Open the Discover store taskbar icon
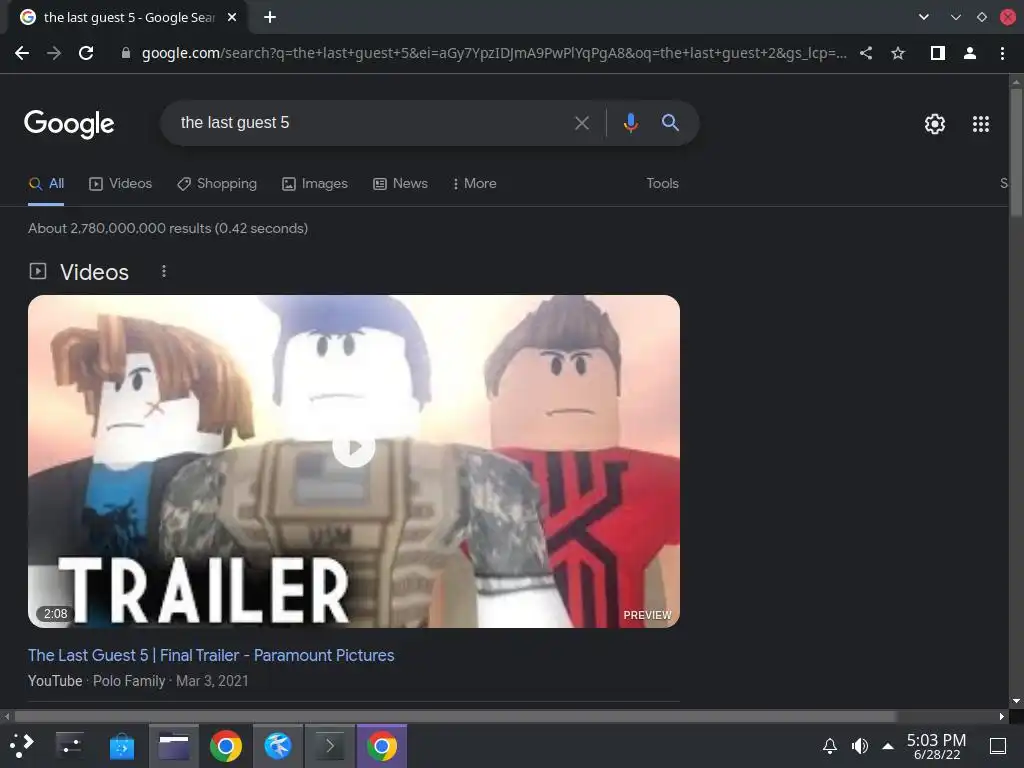The image size is (1024, 768). (x=121, y=746)
